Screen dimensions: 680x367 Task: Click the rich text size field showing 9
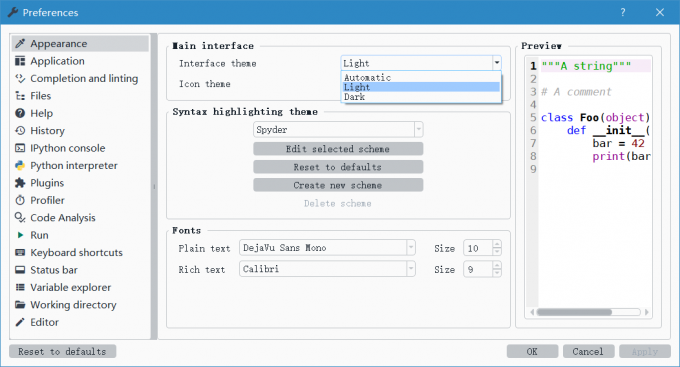coord(478,269)
